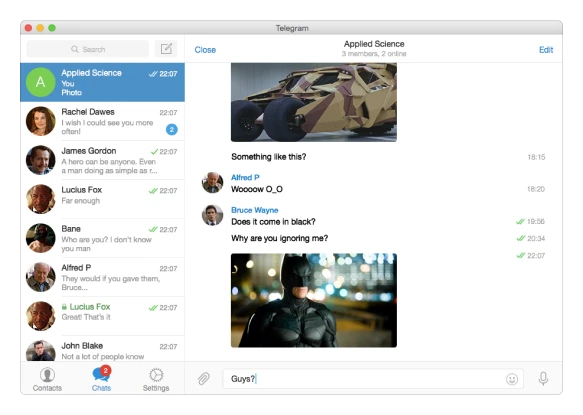The width and height of the screenshot is (583, 415).
Task: Open the James Gordon conversation
Action: pos(102,160)
